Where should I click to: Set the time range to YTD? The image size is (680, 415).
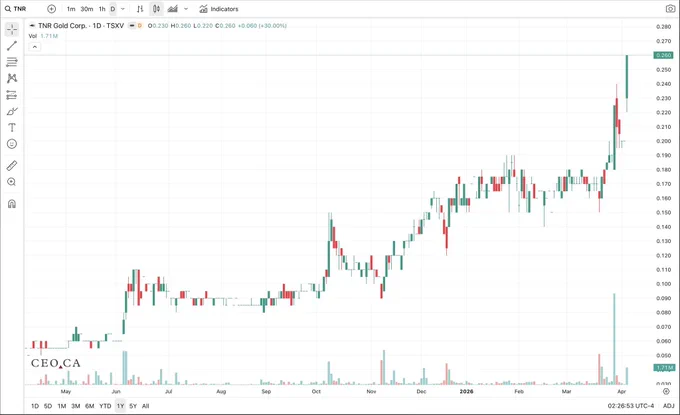(x=105, y=406)
